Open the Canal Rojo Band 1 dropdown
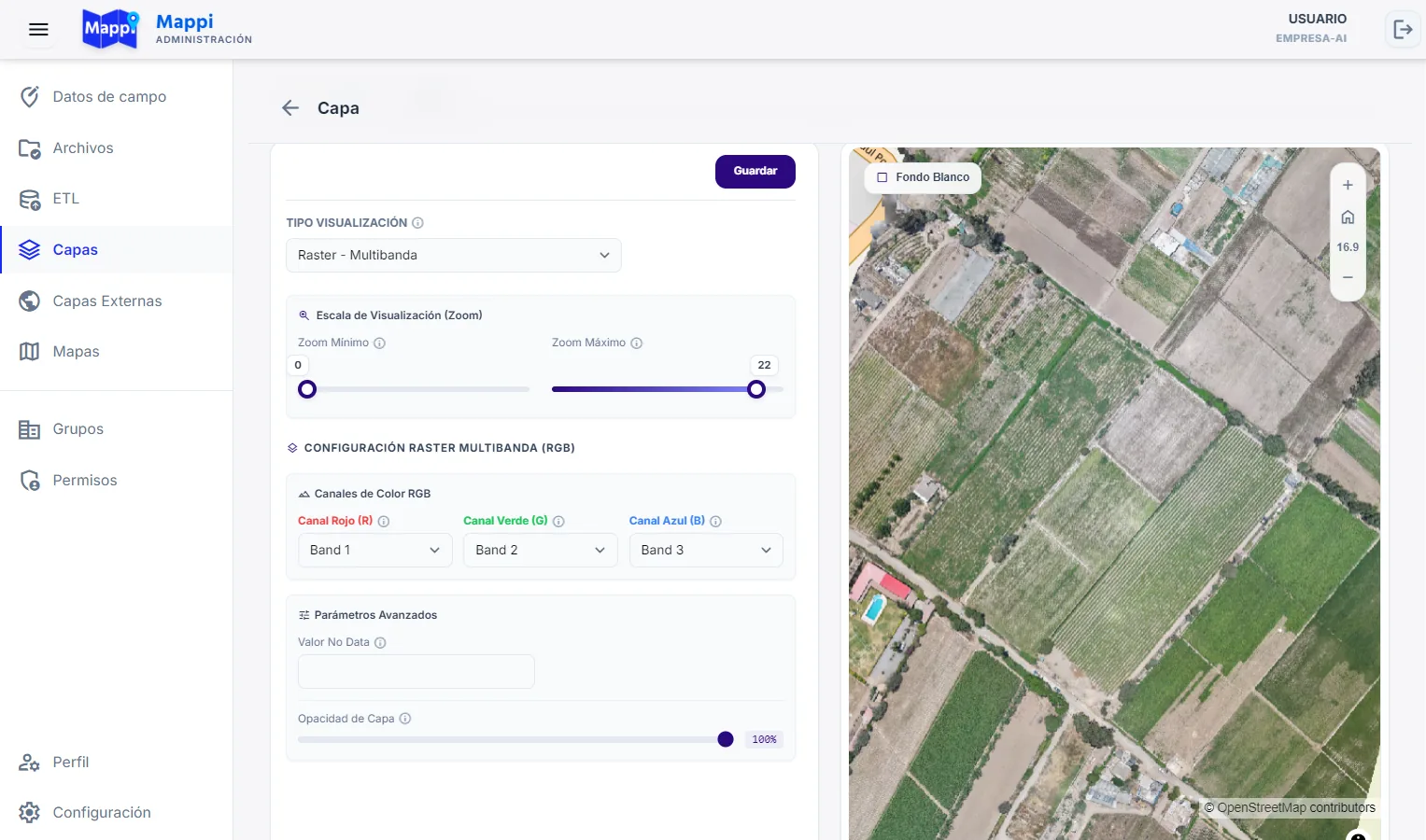Viewport: 1426px width, 840px height. (x=375, y=551)
